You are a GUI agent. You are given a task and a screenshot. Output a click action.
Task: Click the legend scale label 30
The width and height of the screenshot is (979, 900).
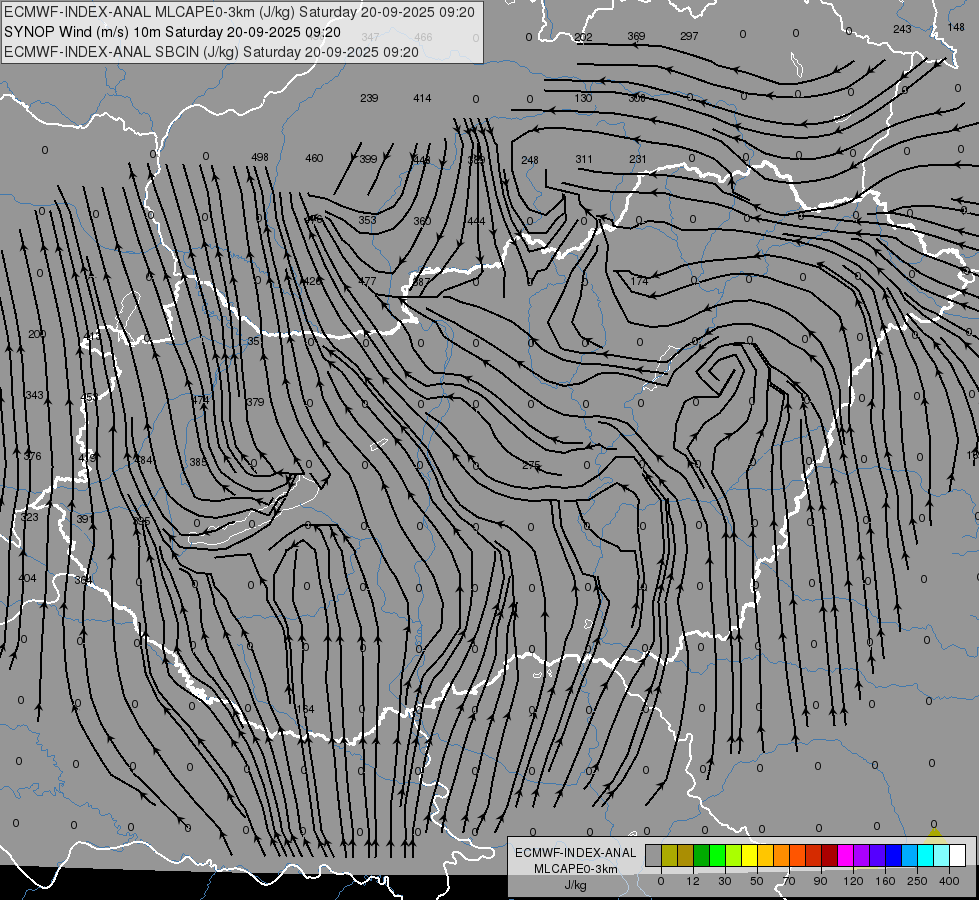724,881
